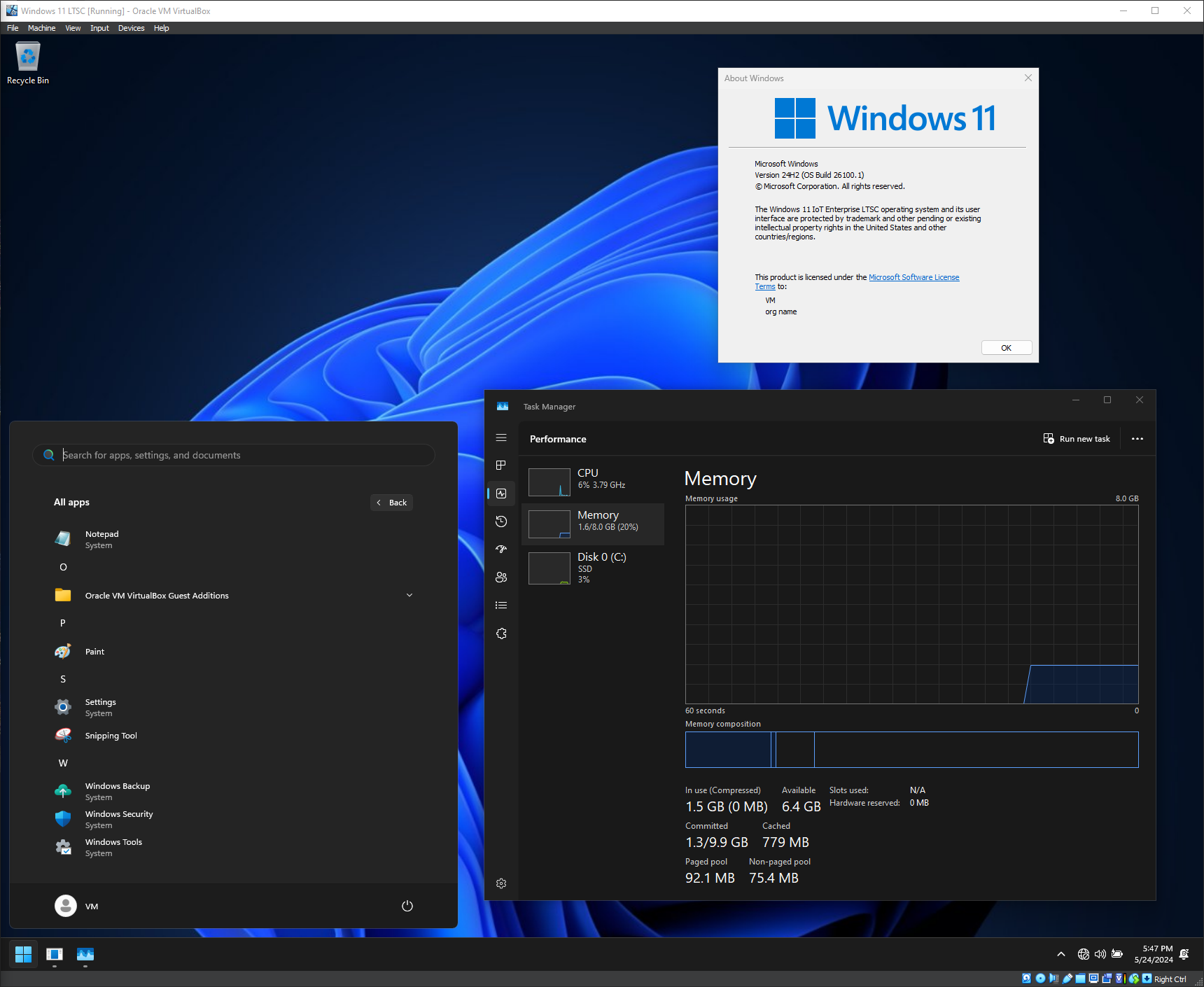
Task: Open Snipping Tool from All apps
Action: (234, 735)
